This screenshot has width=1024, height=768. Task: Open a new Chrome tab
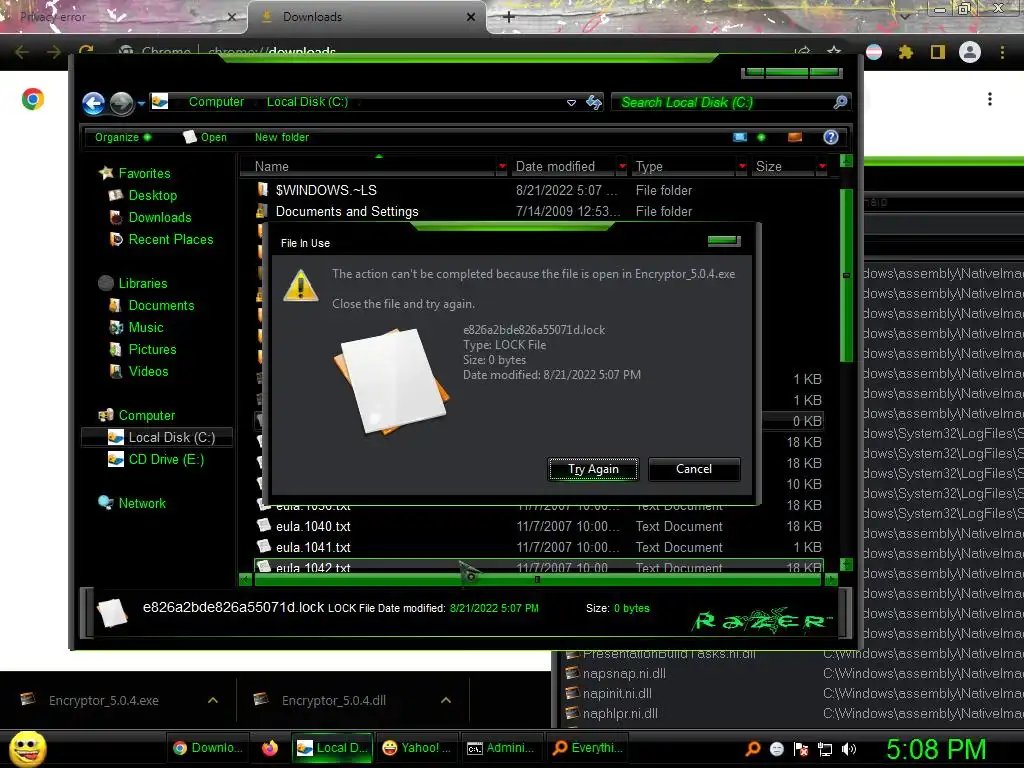point(509,17)
